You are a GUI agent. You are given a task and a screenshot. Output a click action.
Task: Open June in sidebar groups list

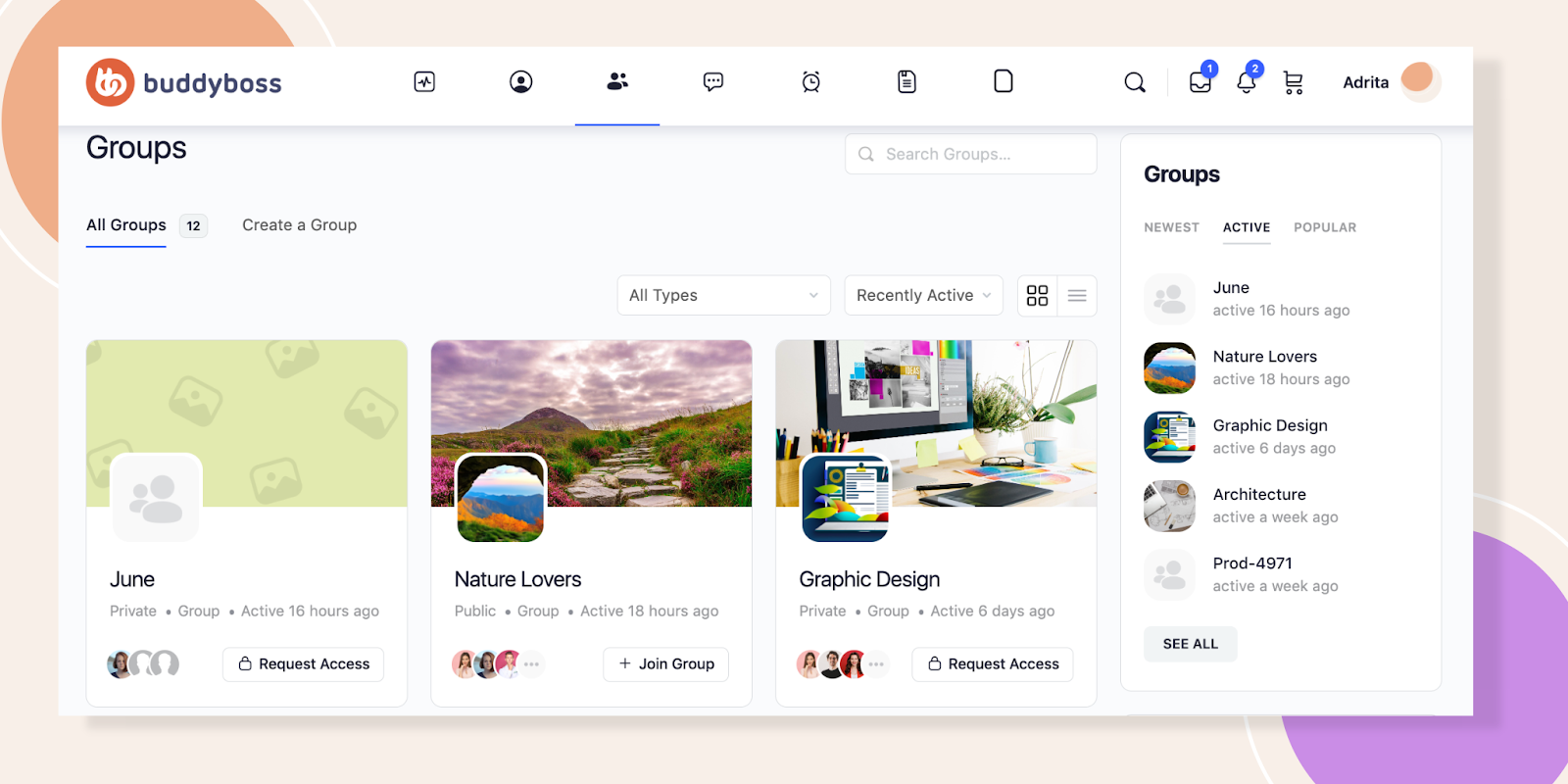click(x=1231, y=288)
